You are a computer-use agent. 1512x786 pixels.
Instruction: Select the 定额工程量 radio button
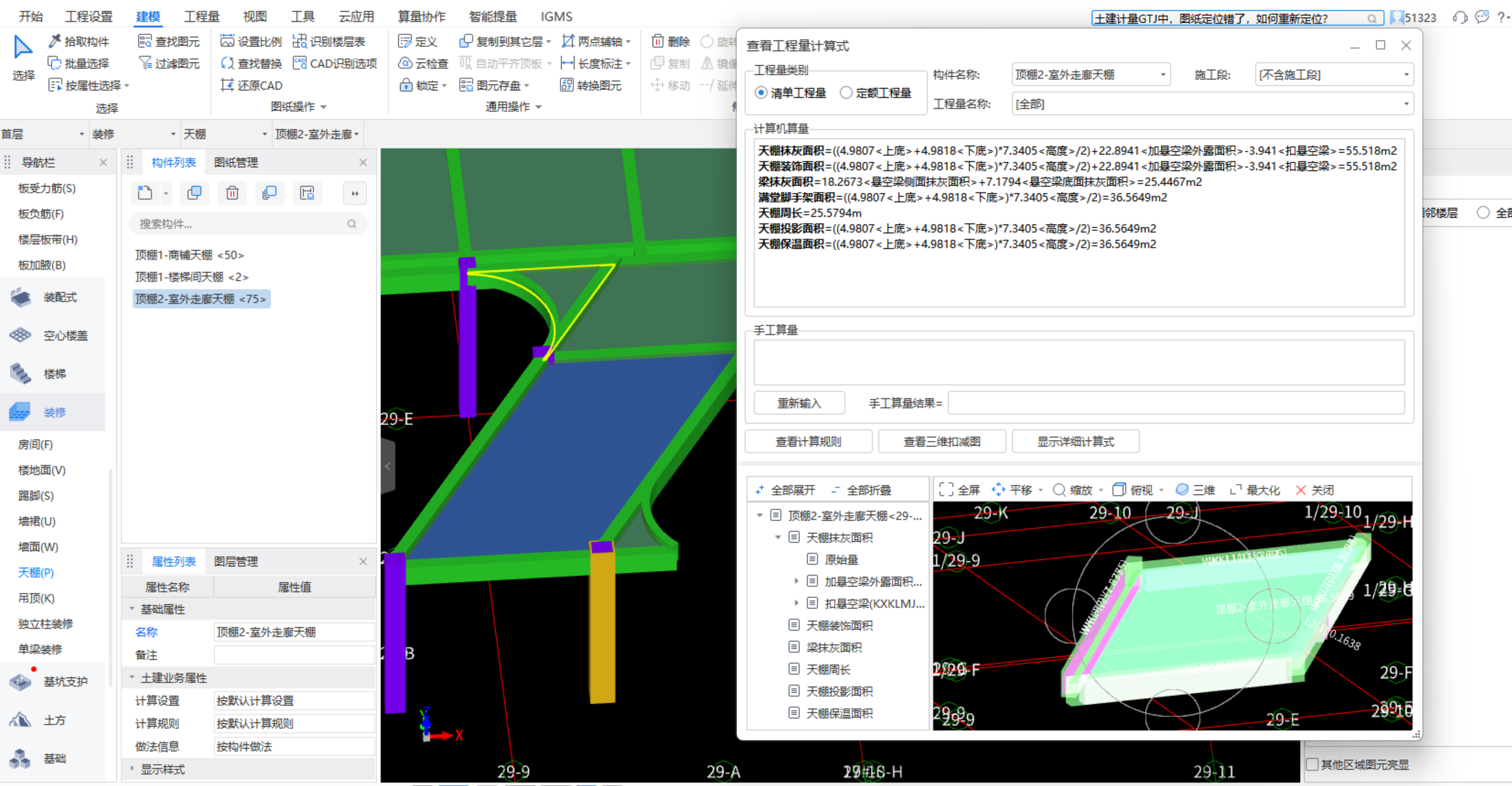pyautogui.click(x=846, y=93)
